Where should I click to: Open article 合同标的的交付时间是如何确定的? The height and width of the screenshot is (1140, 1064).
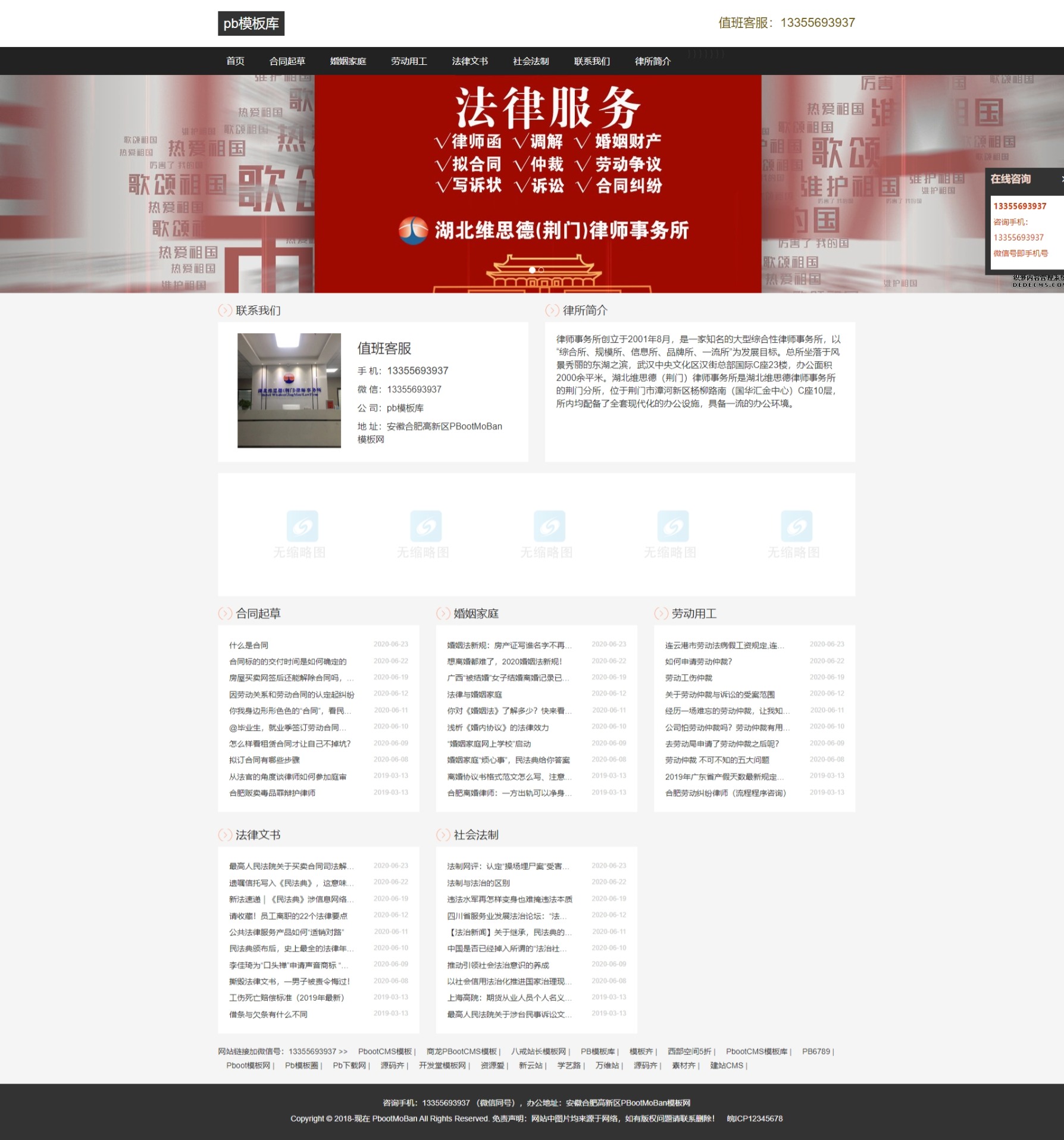pyautogui.click(x=288, y=662)
